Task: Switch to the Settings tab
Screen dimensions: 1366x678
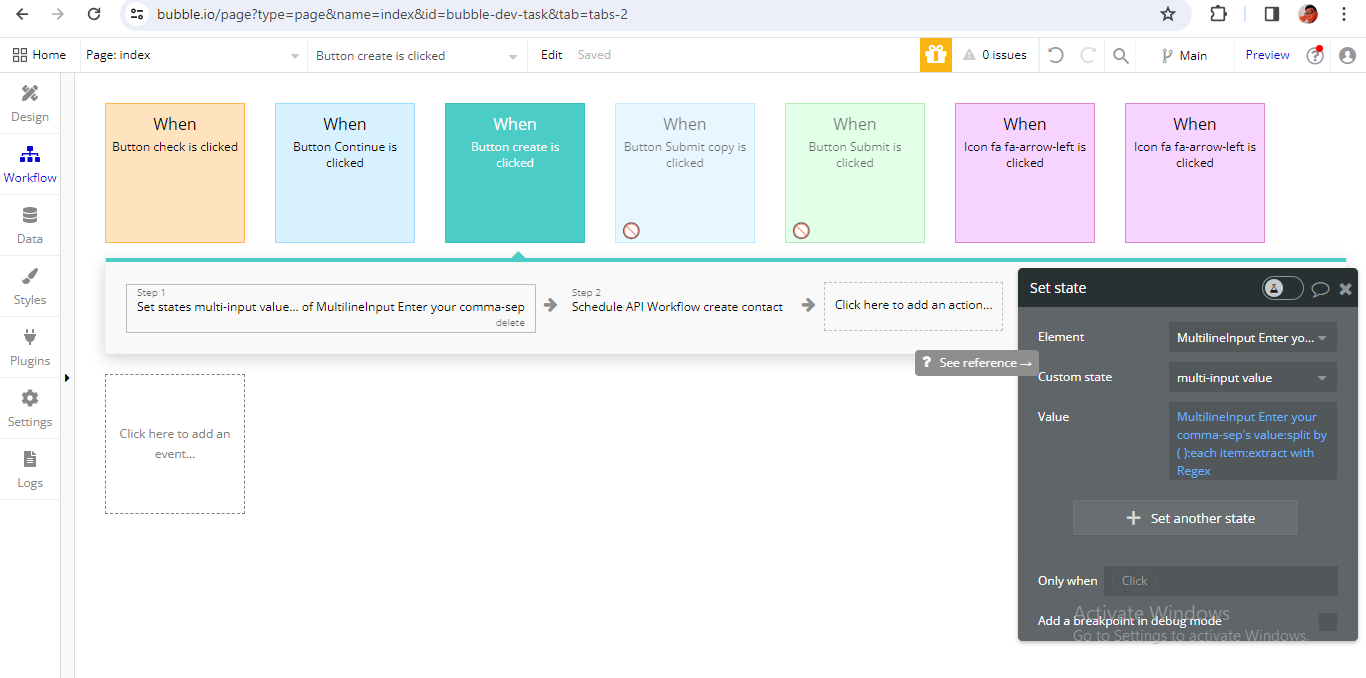Action: (30, 409)
